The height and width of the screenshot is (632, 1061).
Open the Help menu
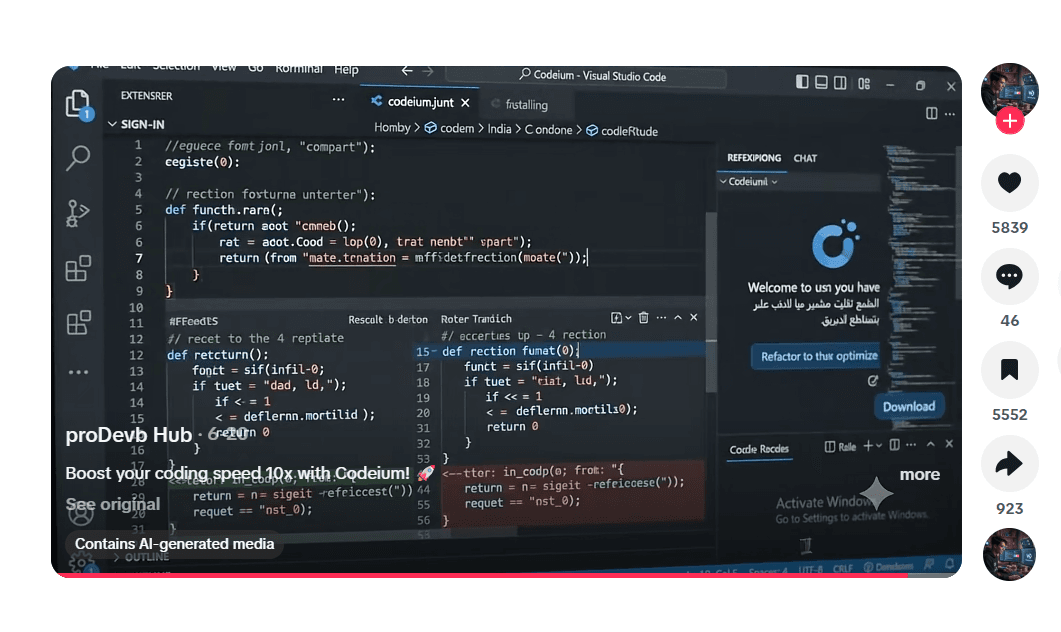(346, 70)
